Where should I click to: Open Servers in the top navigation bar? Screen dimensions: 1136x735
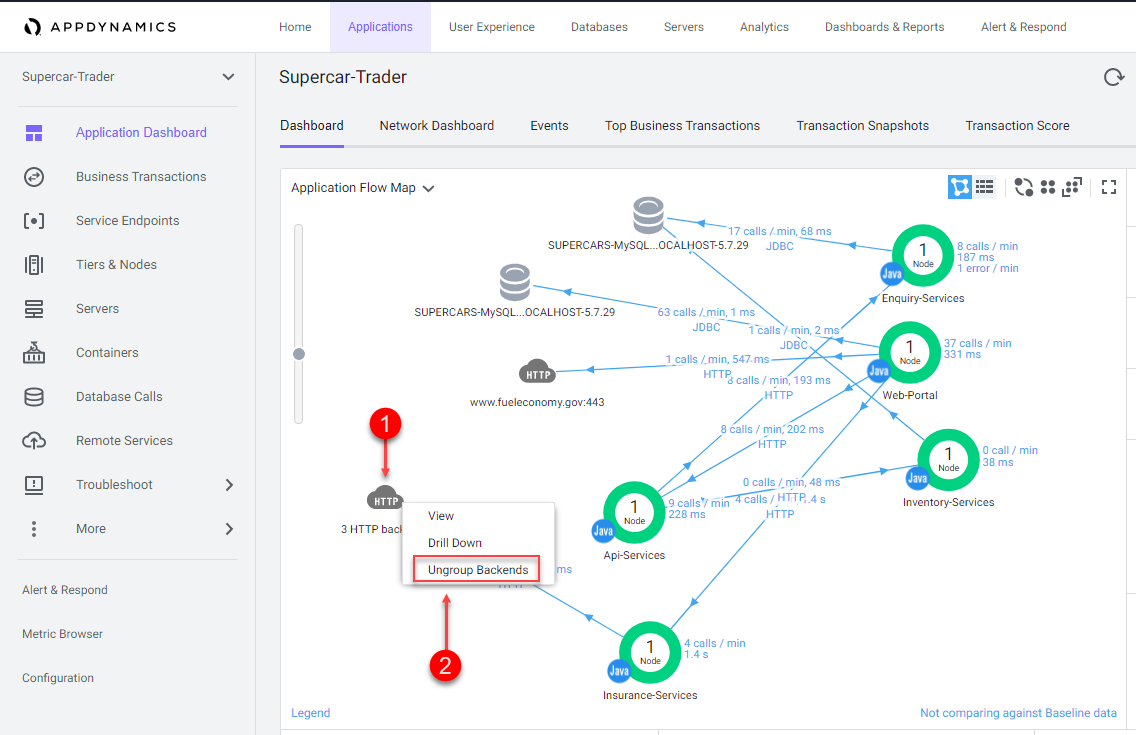(x=684, y=27)
